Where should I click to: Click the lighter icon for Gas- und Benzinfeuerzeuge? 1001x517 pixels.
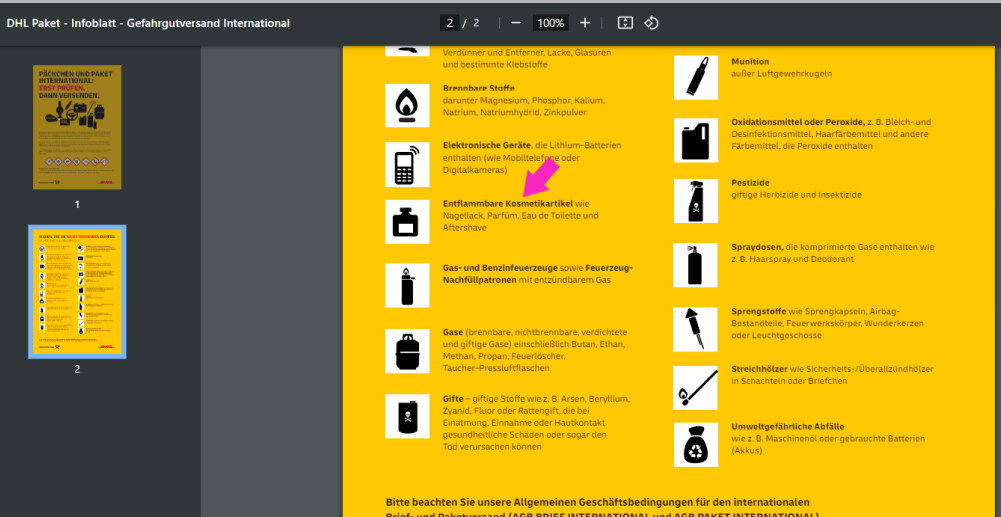tap(407, 285)
